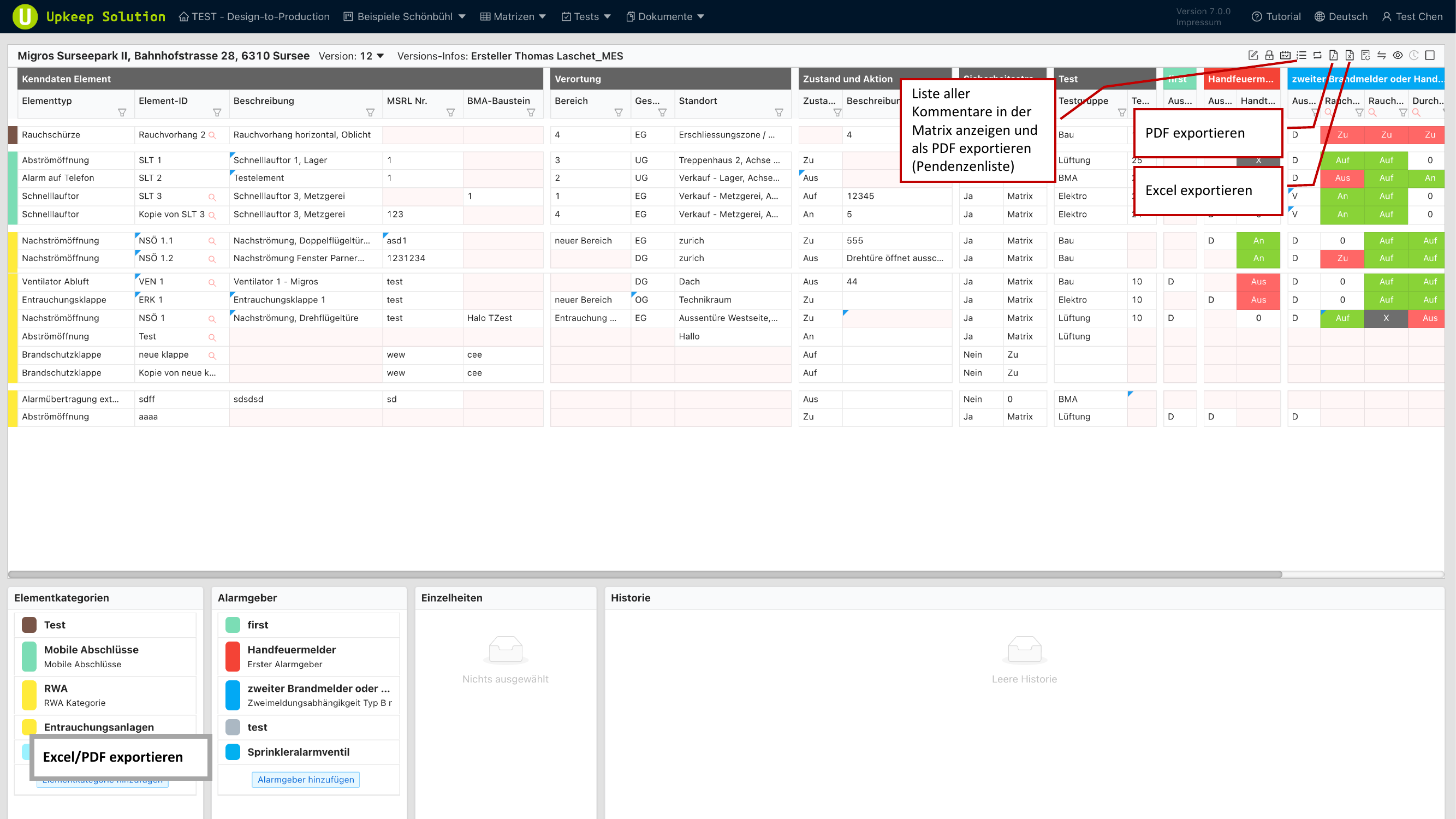The height and width of the screenshot is (819, 1456).
Task: Toggle the filter on the Beschreibung column
Action: tap(371, 112)
